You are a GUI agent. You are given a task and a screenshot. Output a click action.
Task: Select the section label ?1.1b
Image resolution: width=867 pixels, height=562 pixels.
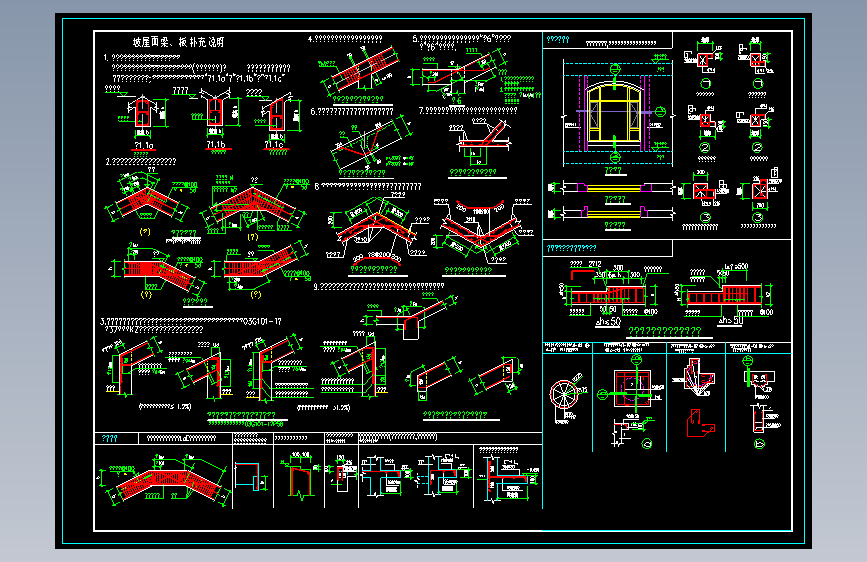[x=216, y=144]
